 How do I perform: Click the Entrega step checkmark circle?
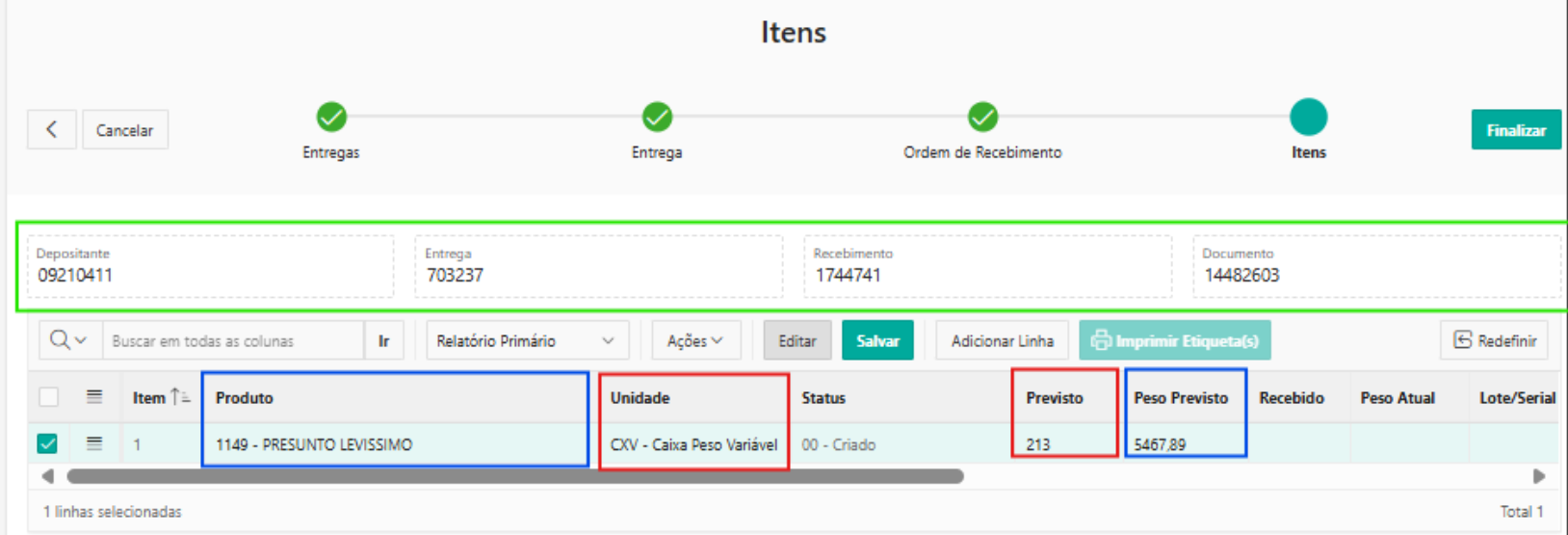[x=657, y=117]
